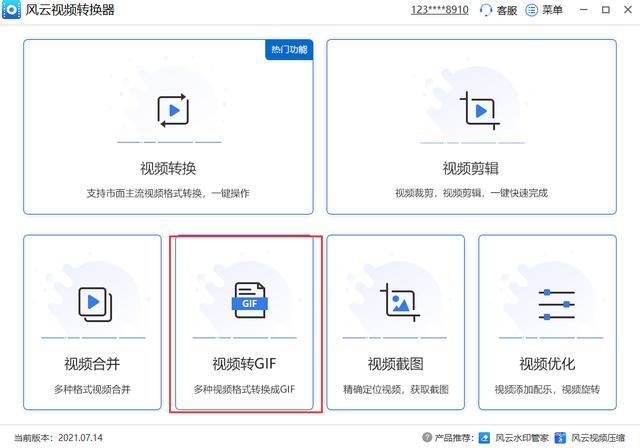Select the 视频转换 title text
The image size is (640, 448).
point(168,168)
